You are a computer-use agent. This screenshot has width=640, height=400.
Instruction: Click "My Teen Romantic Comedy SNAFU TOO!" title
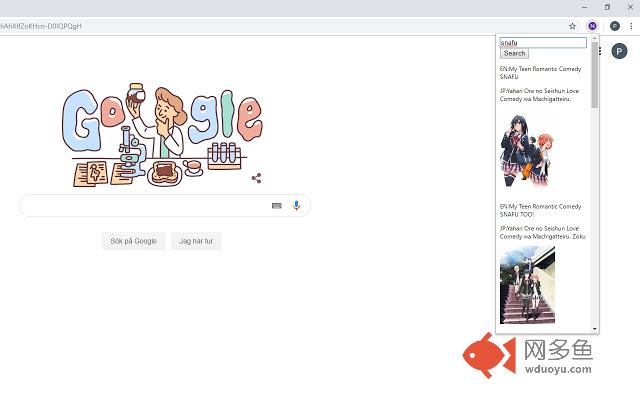(x=540, y=210)
